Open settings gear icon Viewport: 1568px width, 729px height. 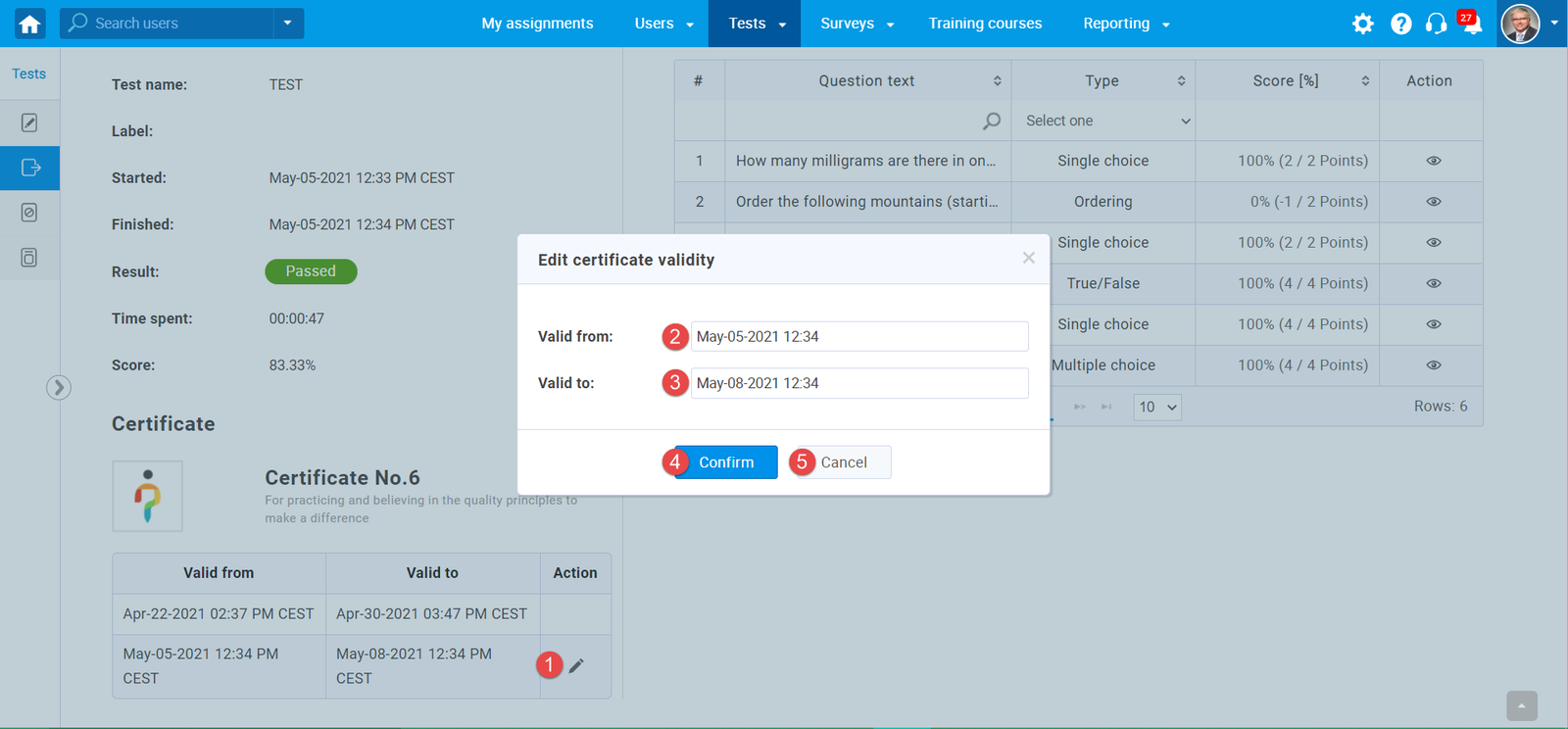1362,24
